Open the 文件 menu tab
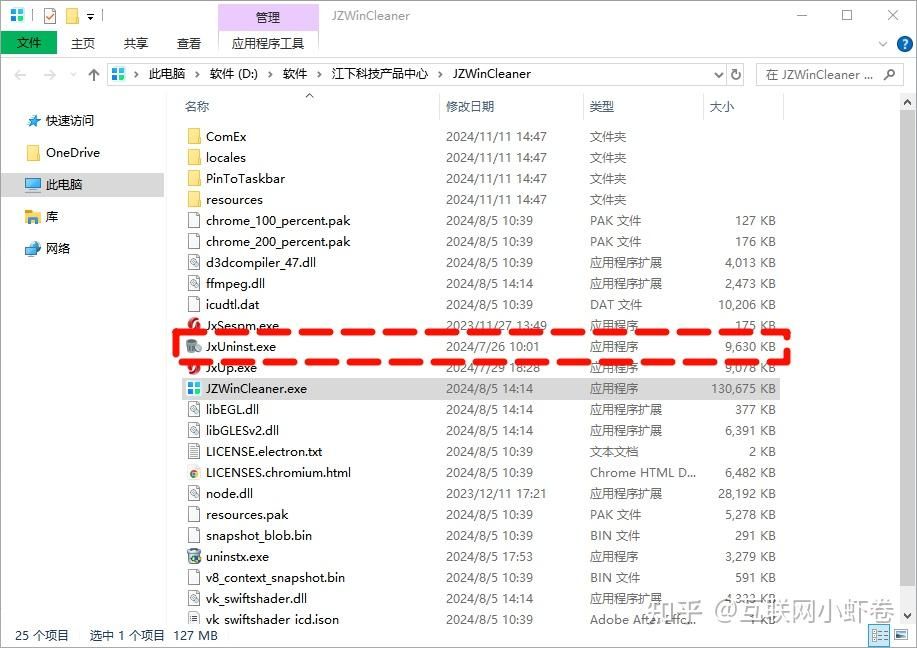 29,43
